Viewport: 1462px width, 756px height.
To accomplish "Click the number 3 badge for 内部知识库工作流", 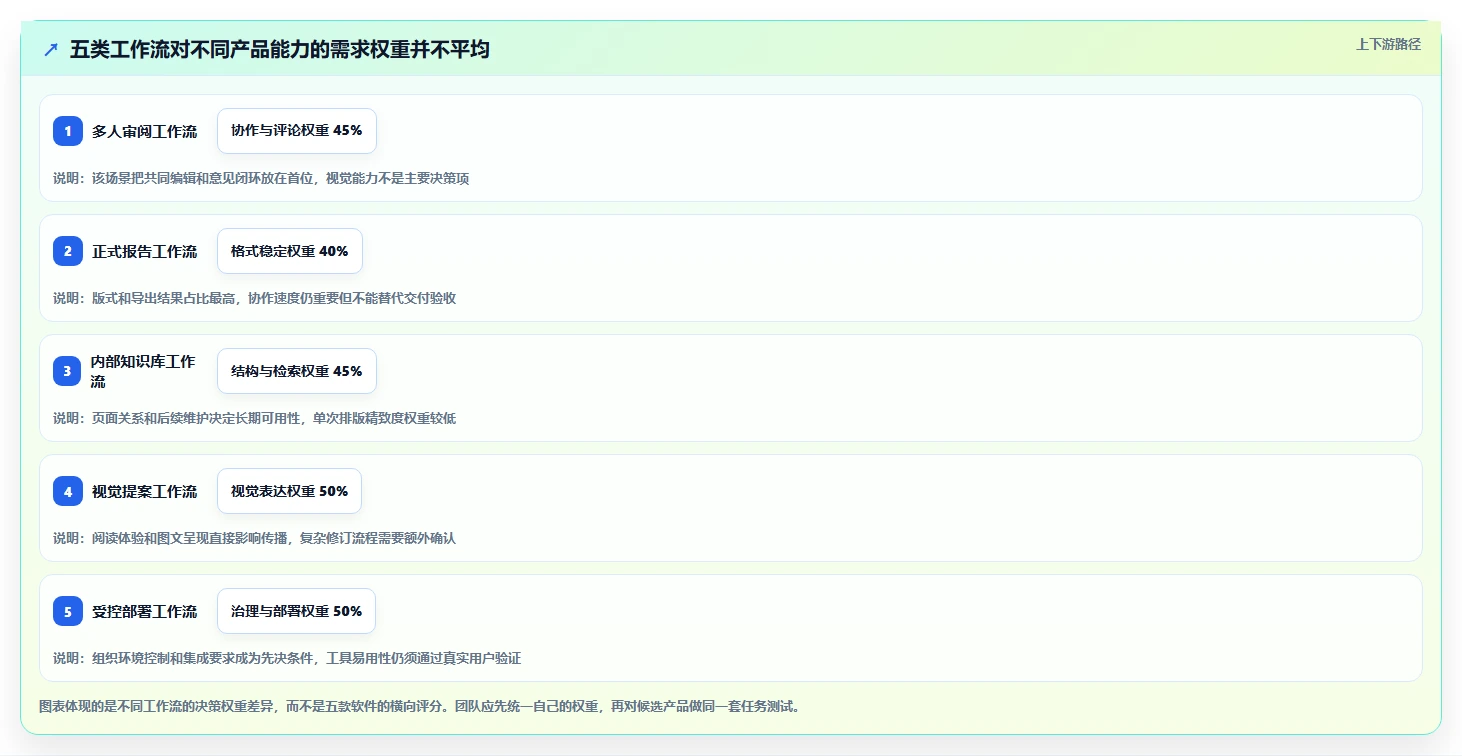I will tap(68, 371).
